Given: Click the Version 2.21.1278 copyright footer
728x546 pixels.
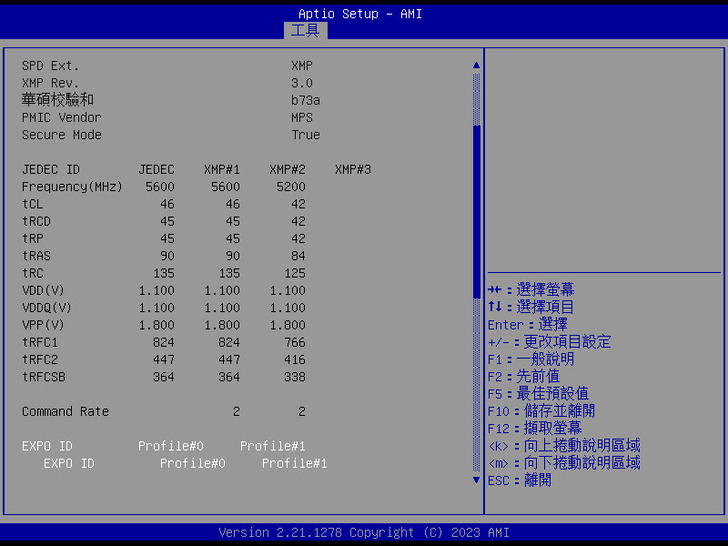Looking at the screenshot, I should (x=364, y=533).
